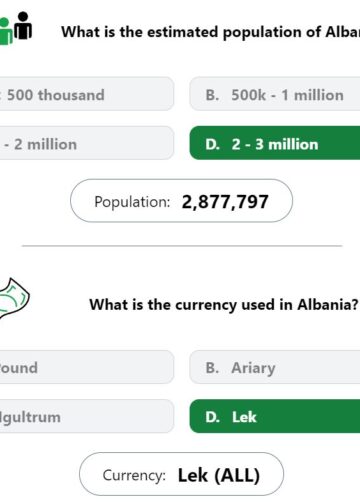360x504 pixels.
Task: Select answer D. Lek
Action: 275,416
